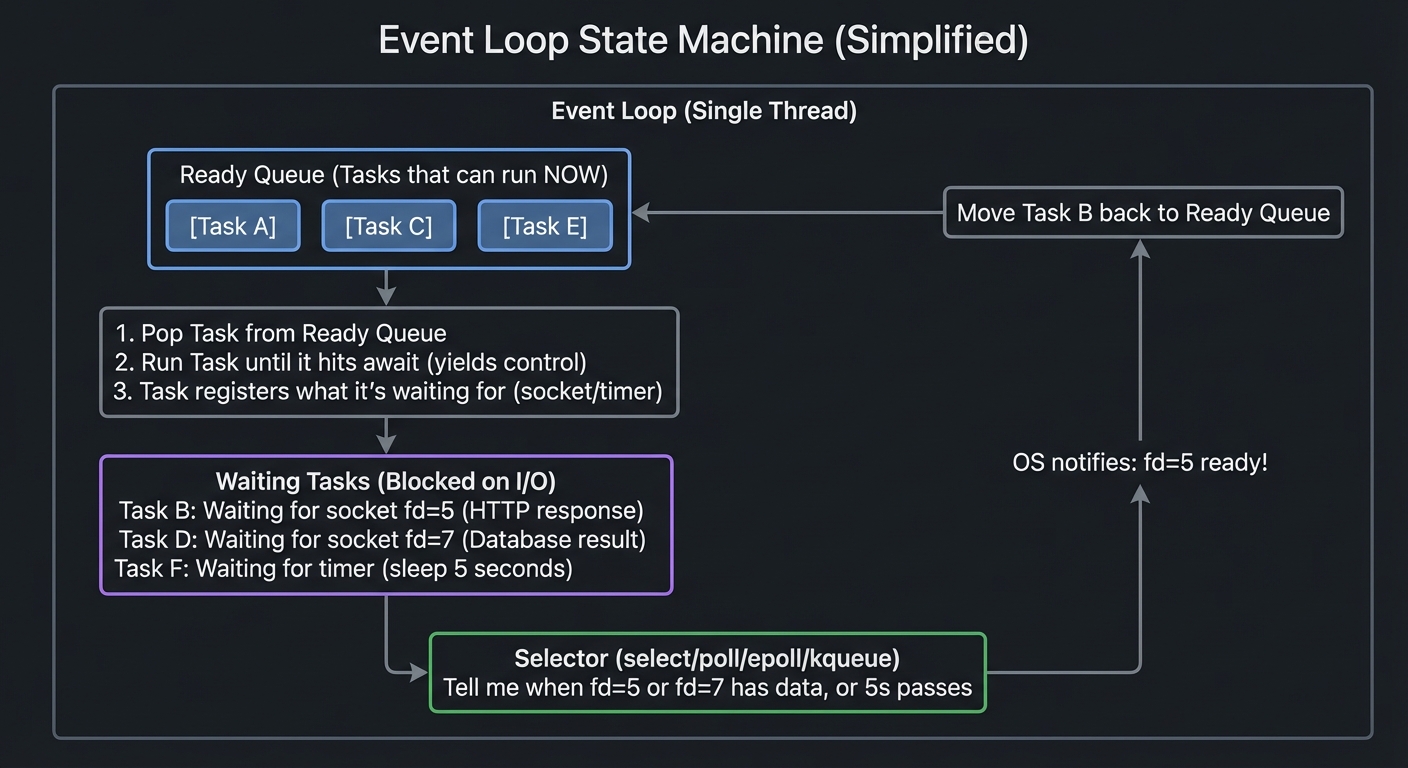This screenshot has width=1408, height=768.
Task: Select the Selector green box
Action: [707, 659]
